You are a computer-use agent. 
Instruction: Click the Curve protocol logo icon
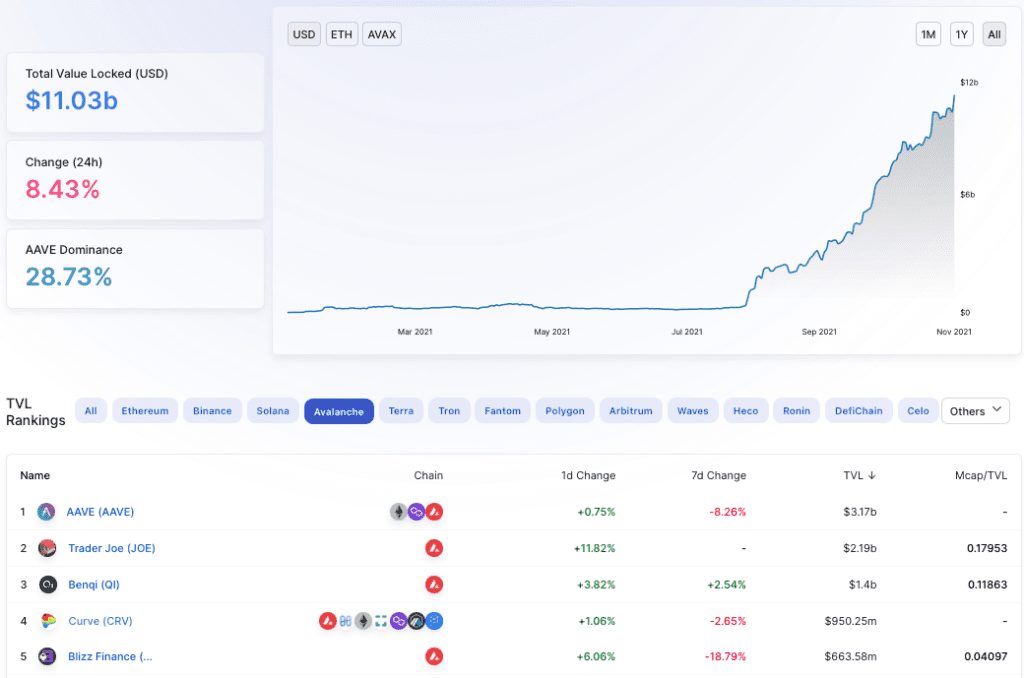point(47,621)
